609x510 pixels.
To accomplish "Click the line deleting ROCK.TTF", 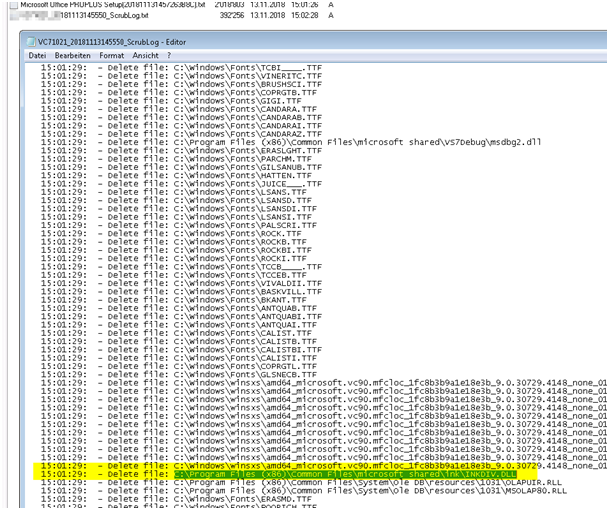I will [171, 233].
